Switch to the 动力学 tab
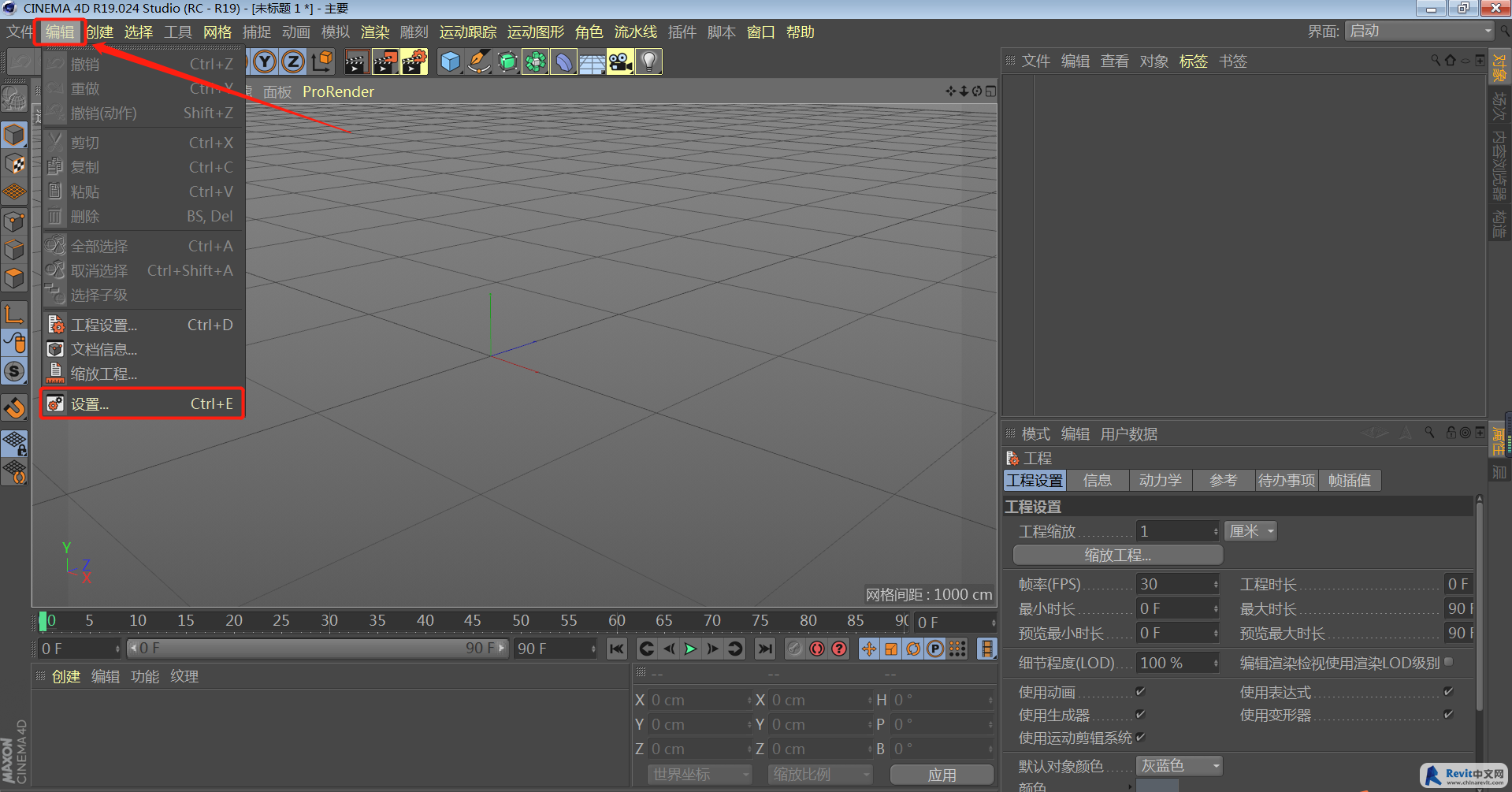The width and height of the screenshot is (1512, 792). (x=1161, y=480)
